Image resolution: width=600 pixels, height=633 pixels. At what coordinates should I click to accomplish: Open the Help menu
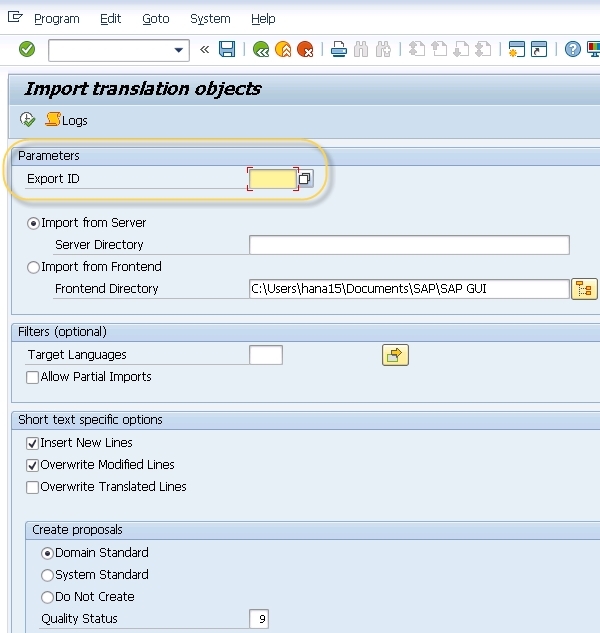point(263,19)
